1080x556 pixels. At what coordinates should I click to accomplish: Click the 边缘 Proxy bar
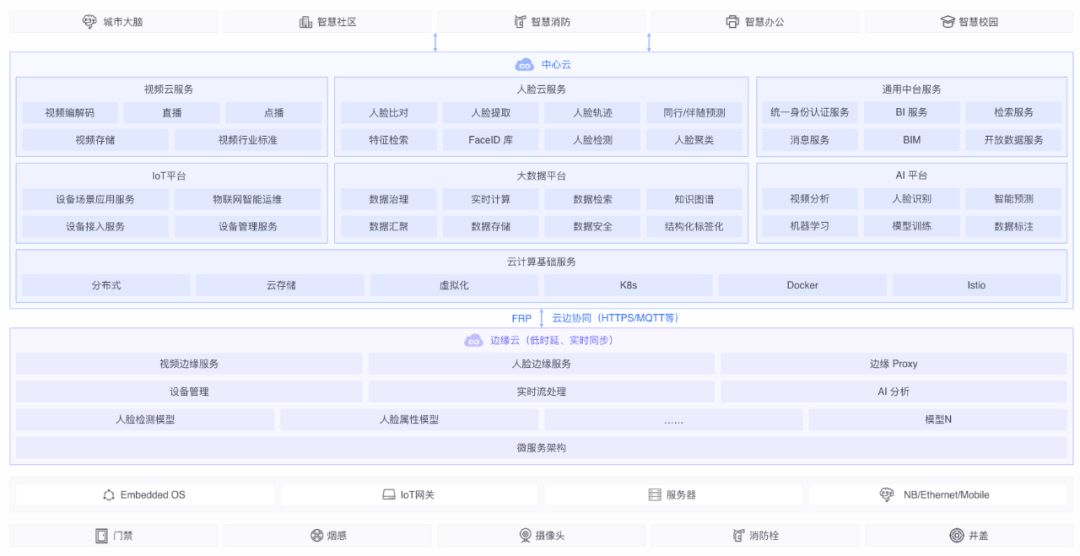[x=893, y=364]
